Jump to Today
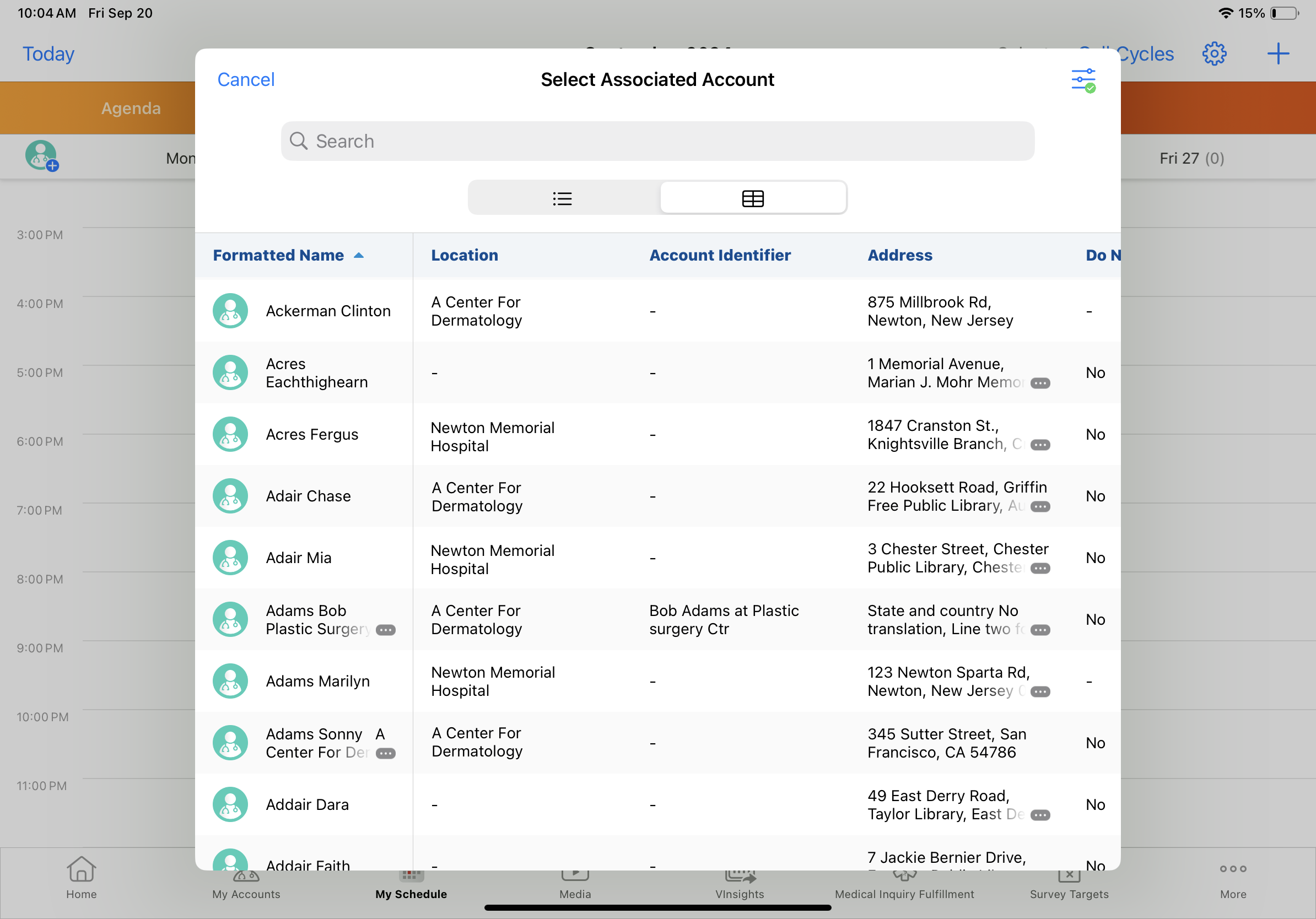The image size is (1316, 919). (x=48, y=54)
